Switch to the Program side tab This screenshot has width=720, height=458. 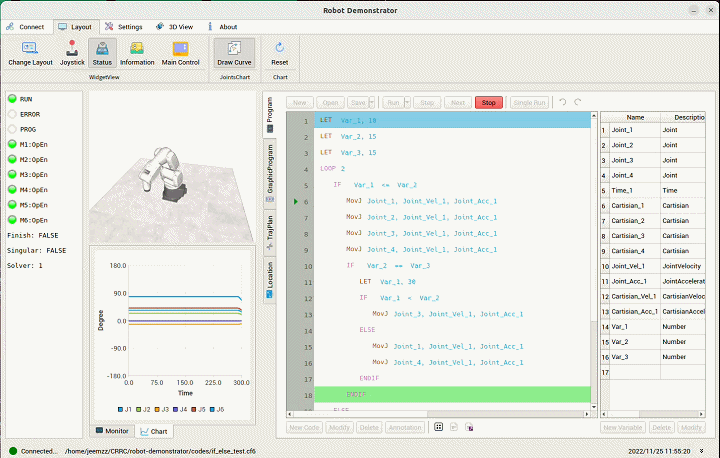point(270,114)
